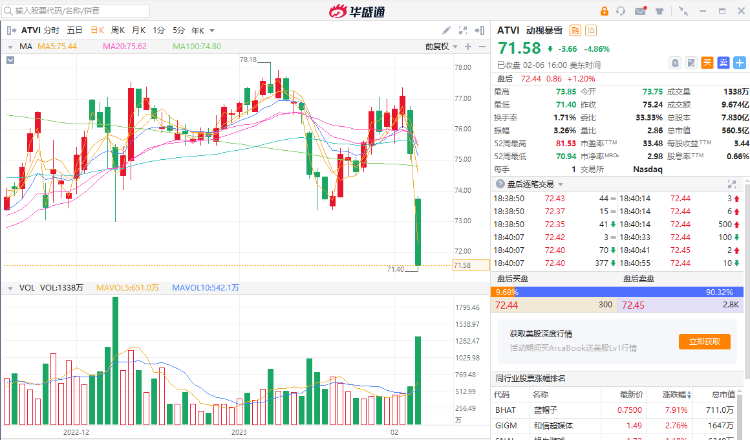Click the ask price 72.45 cell
This screenshot has width=750, height=440.
pyautogui.click(x=633, y=305)
